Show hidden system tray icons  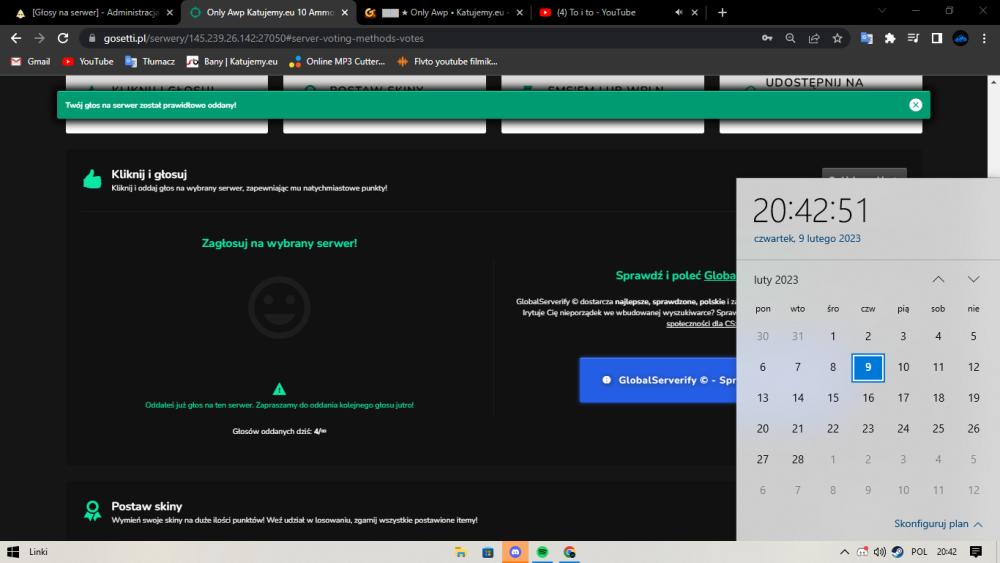844,552
